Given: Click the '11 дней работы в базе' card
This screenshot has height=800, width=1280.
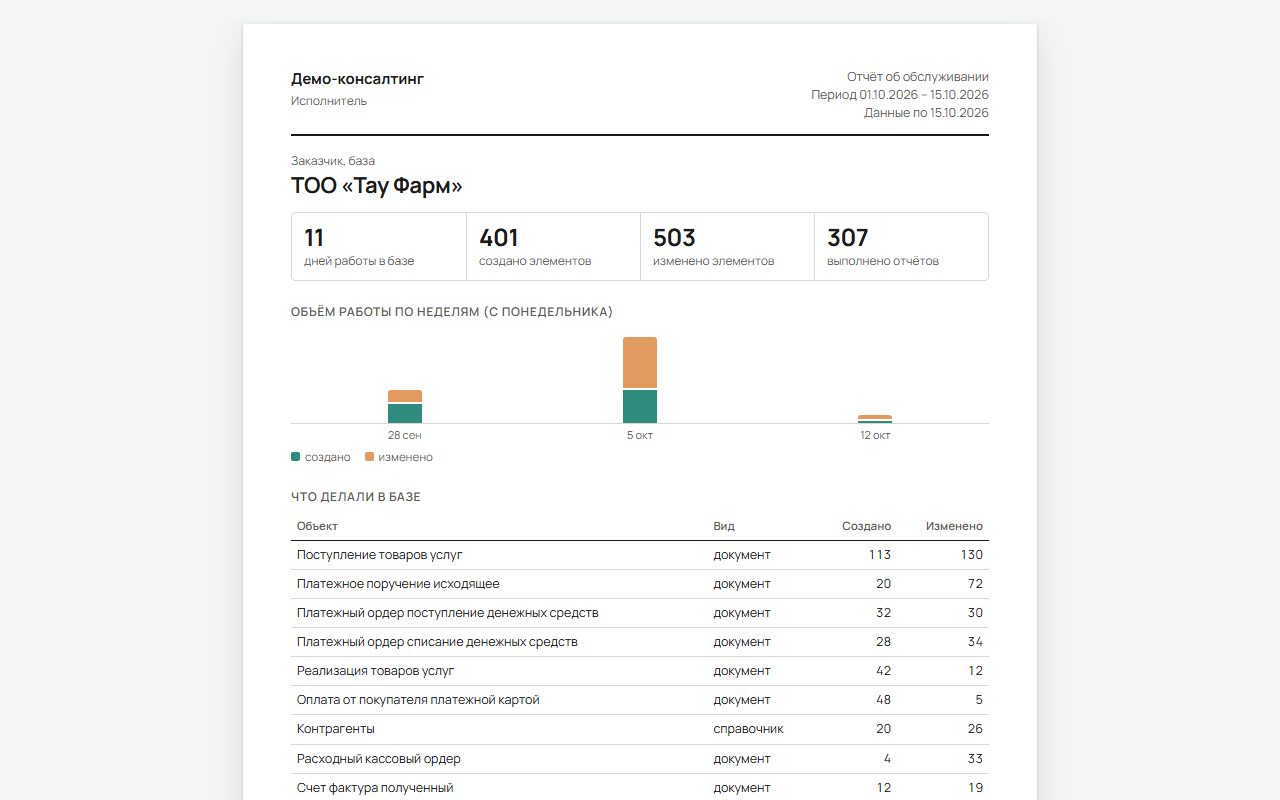Looking at the screenshot, I should pos(379,247).
